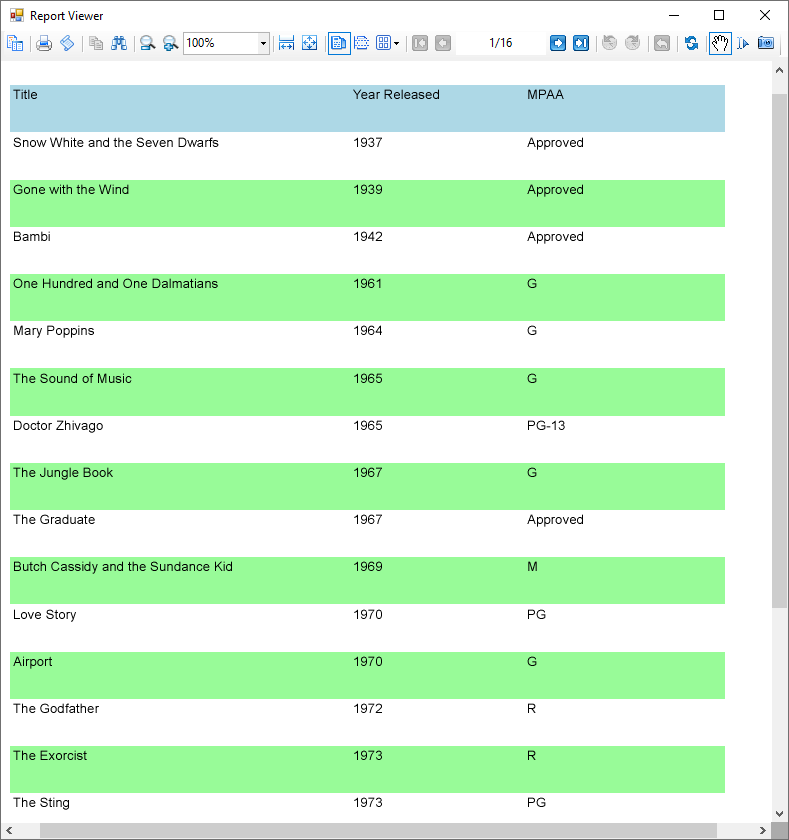Click the Mary Poppins title
This screenshot has height=840, width=789.
[x=54, y=331]
